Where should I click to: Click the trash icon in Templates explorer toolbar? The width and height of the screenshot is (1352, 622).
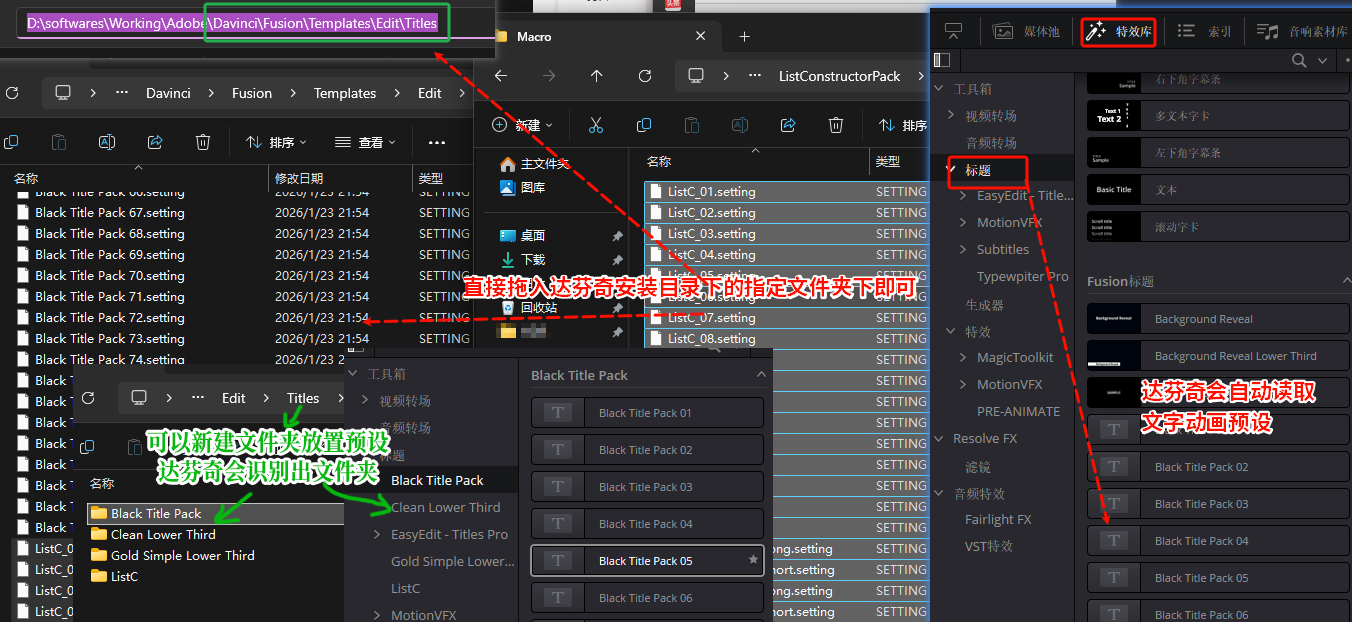point(203,142)
